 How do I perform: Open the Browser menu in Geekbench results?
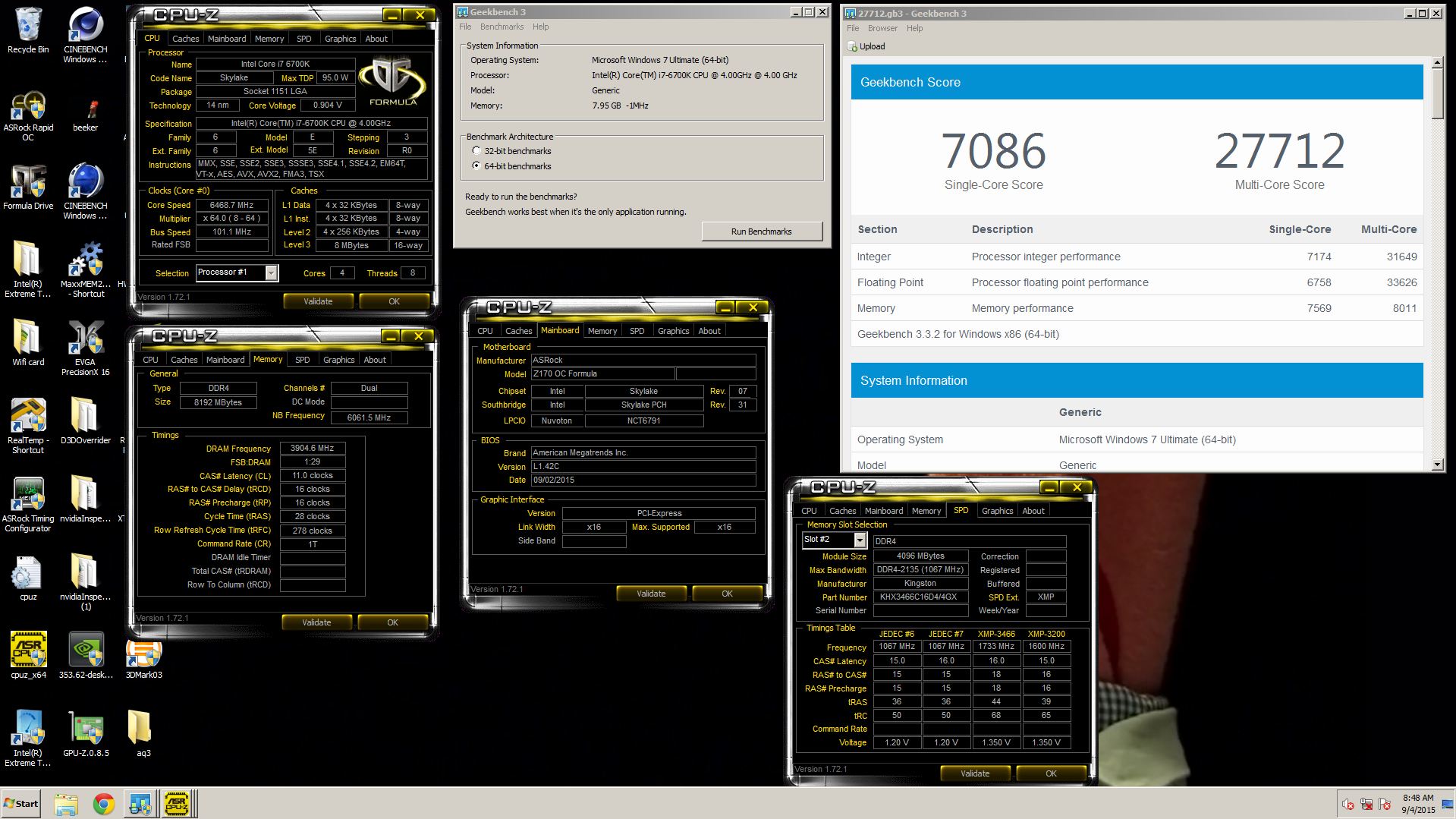click(882, 28)
